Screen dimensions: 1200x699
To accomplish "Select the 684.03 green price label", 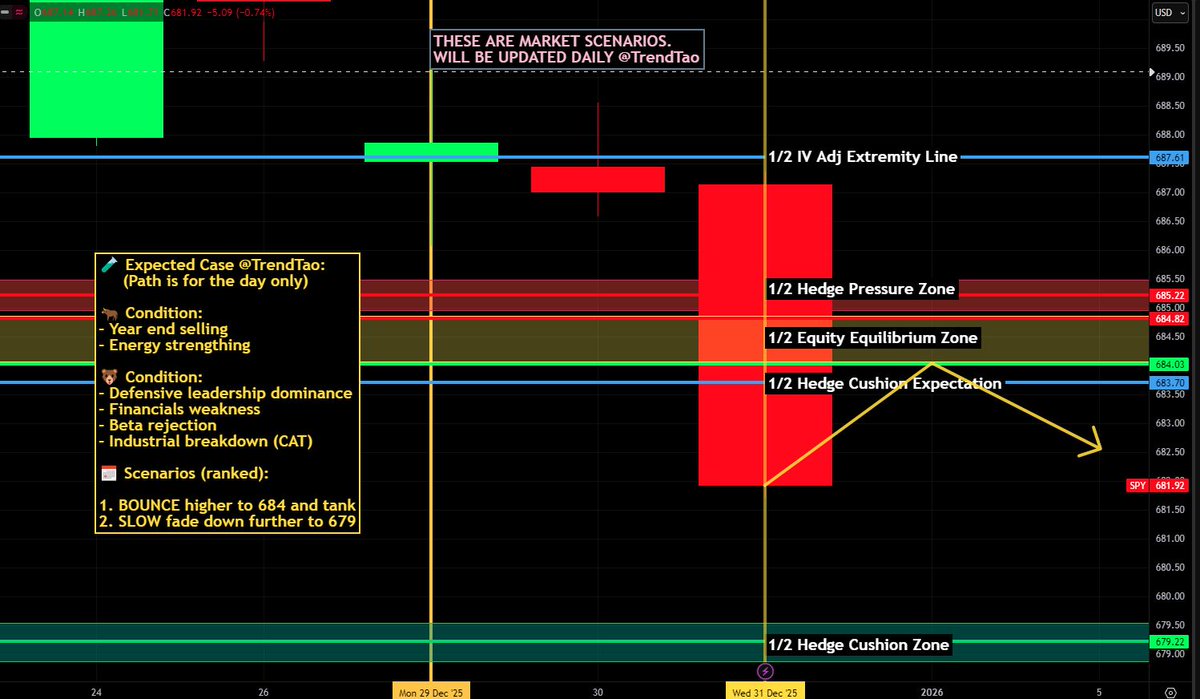I will click(1171, 364).
